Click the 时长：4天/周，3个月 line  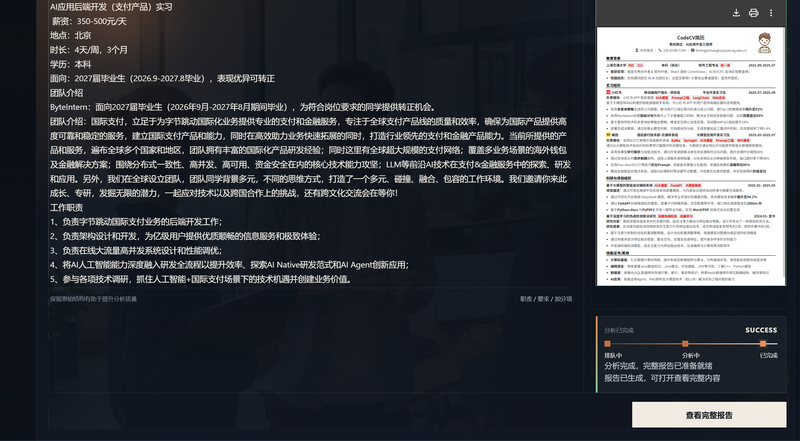coord(89,50)
